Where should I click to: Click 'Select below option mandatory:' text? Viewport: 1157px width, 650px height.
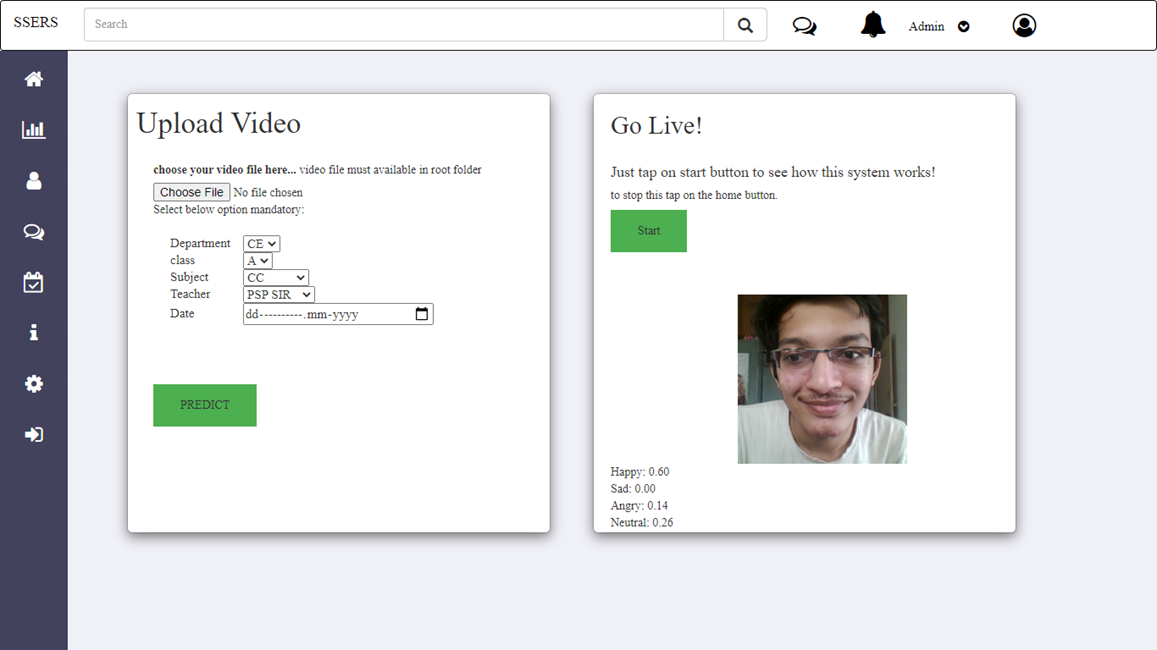tap(229, 210)
